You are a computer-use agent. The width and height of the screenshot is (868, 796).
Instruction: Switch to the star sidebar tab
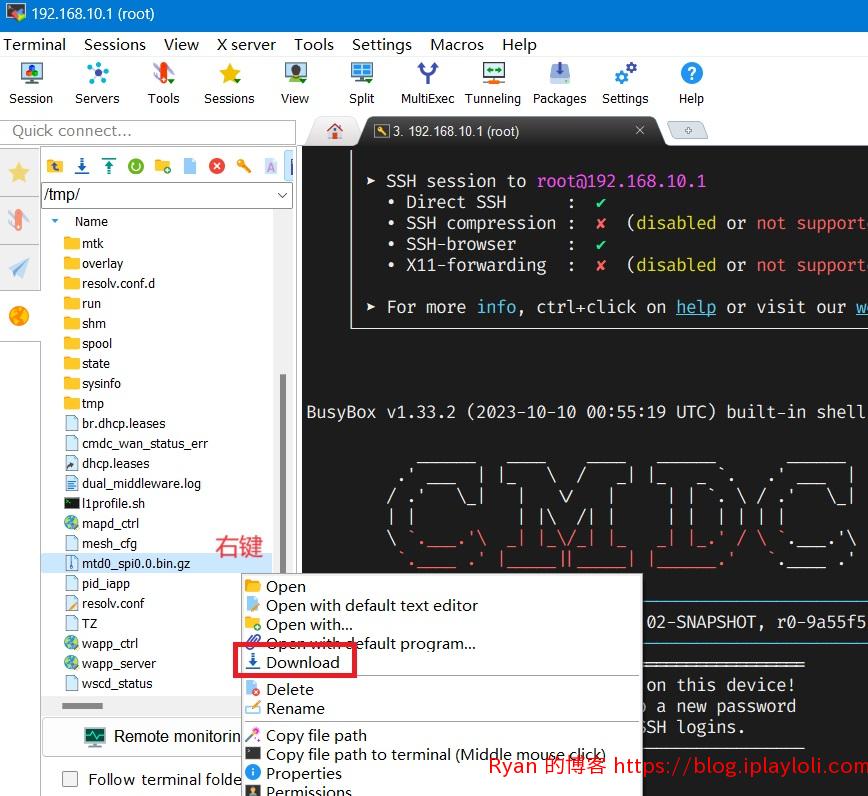(19, 172)
